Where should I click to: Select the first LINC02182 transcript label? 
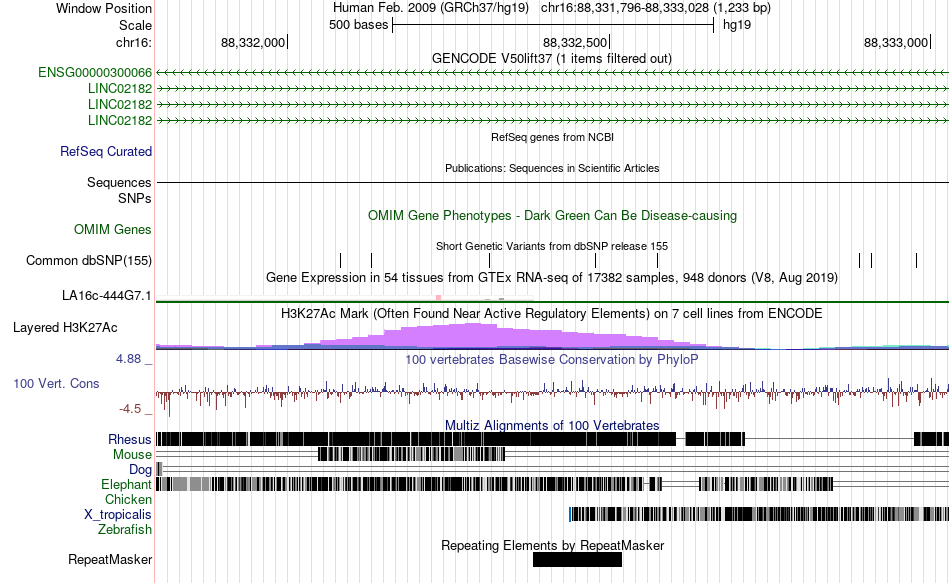(x=120, y=88)
